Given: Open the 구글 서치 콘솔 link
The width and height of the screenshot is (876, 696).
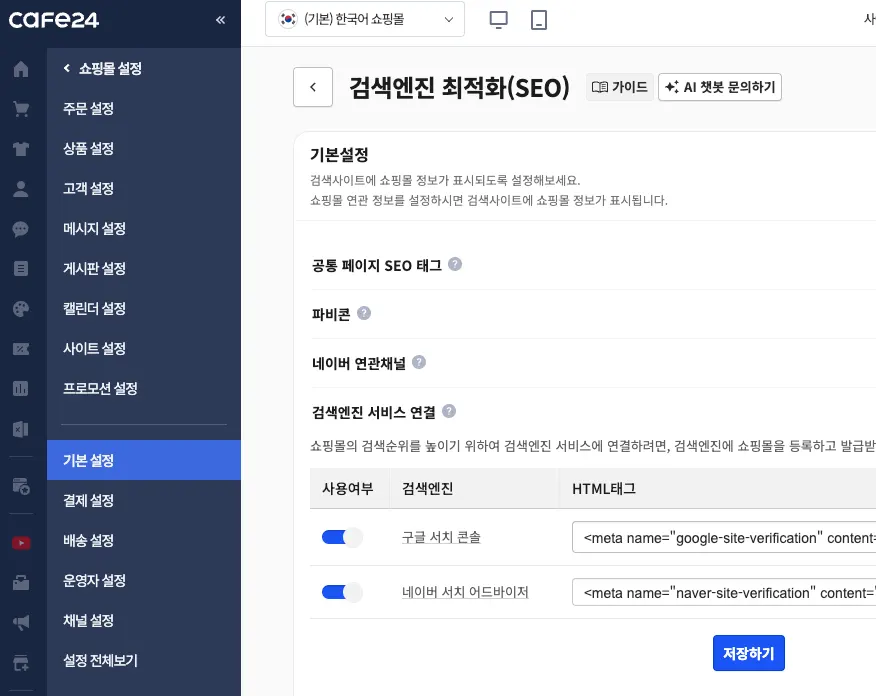Looking at the screenshot, I should tap(441, 537).
